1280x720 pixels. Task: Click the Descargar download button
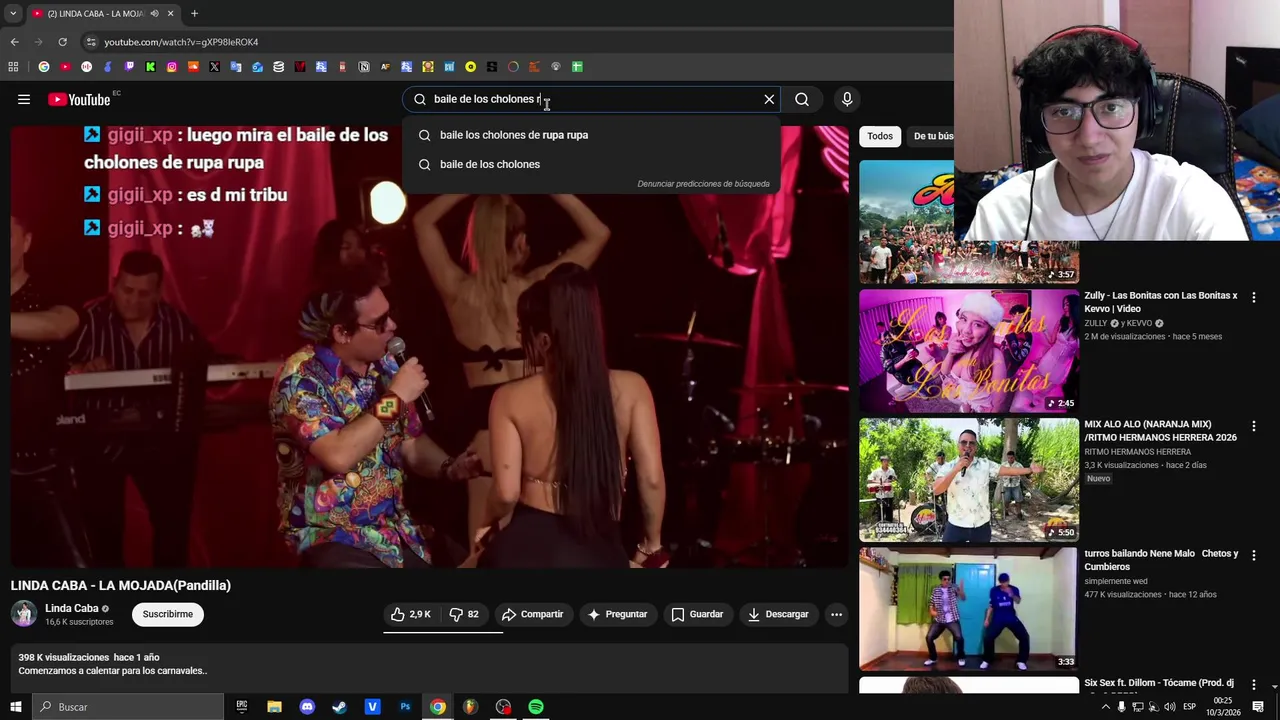[778, 614]
